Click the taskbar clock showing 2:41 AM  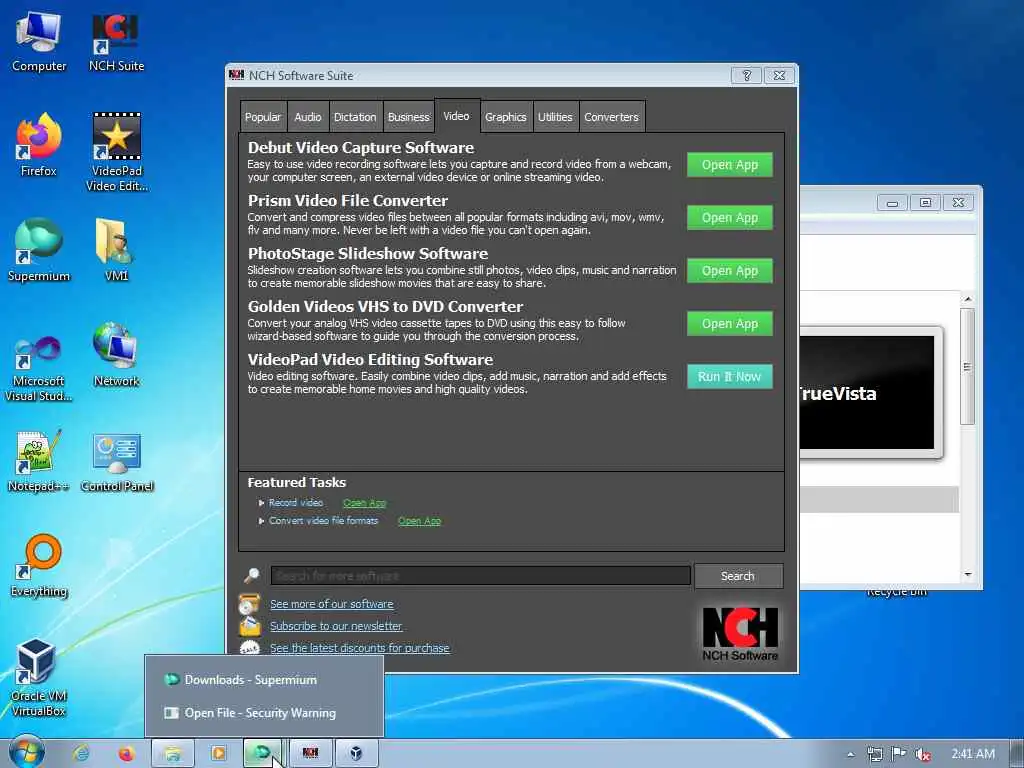pyautogui.click(x=972, y=754)
